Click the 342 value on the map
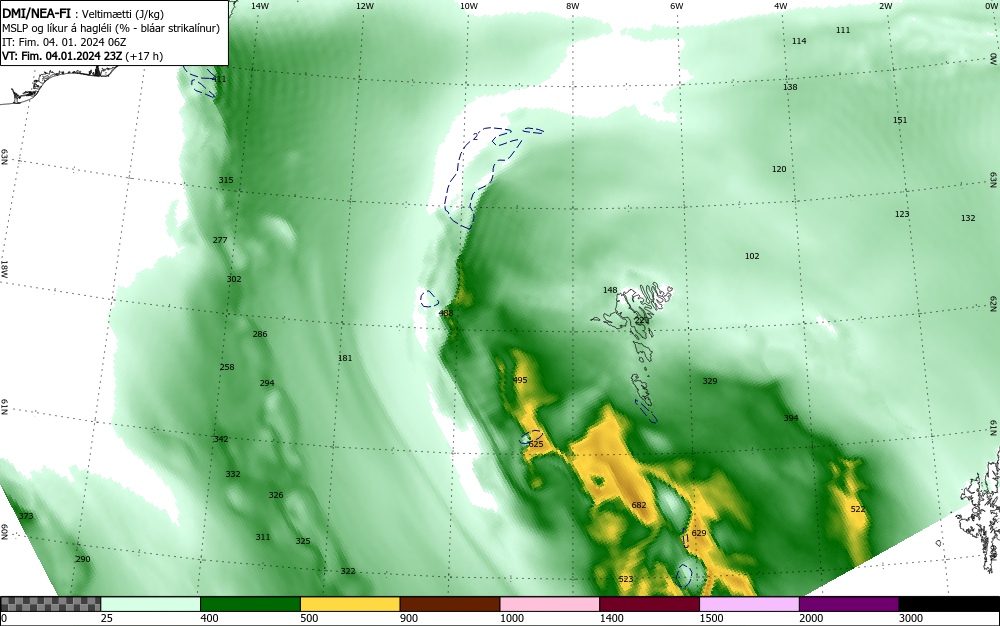Viewport: 1000px width, 626px height. pos(221,439)
